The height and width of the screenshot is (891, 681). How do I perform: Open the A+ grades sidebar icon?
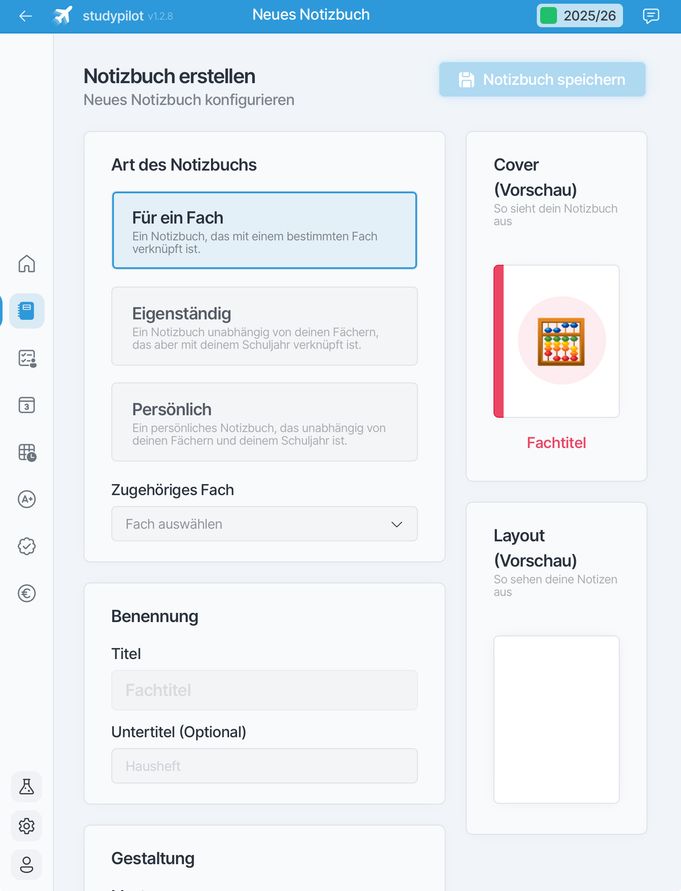[27, 499]
